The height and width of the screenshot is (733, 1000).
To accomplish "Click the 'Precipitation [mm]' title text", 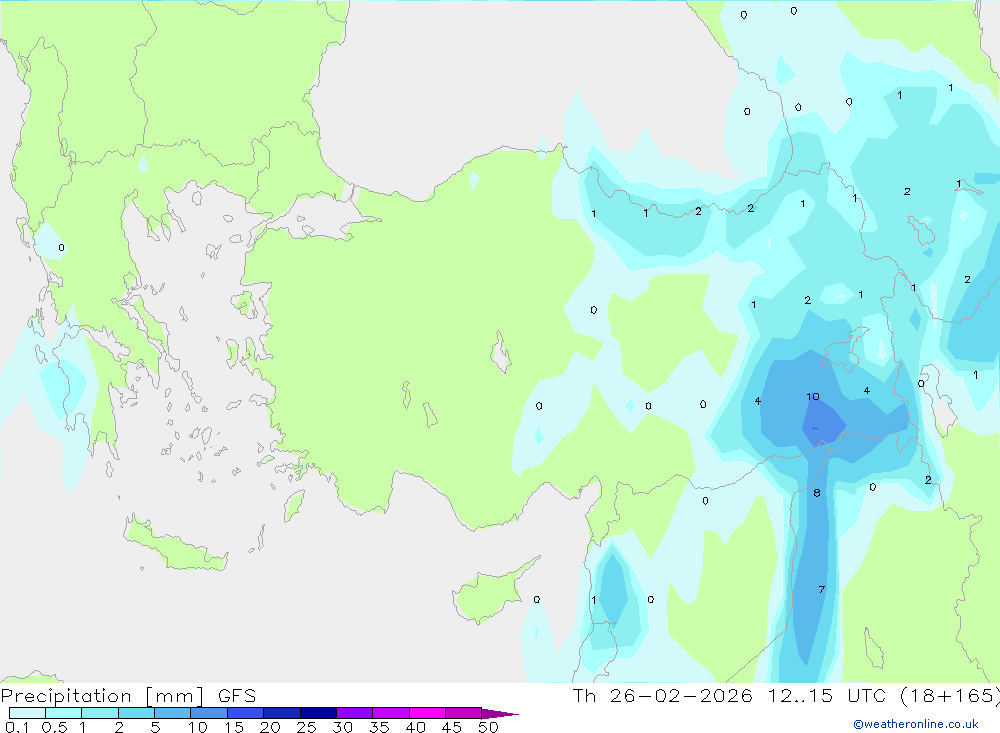I will [x=102, y=696].
